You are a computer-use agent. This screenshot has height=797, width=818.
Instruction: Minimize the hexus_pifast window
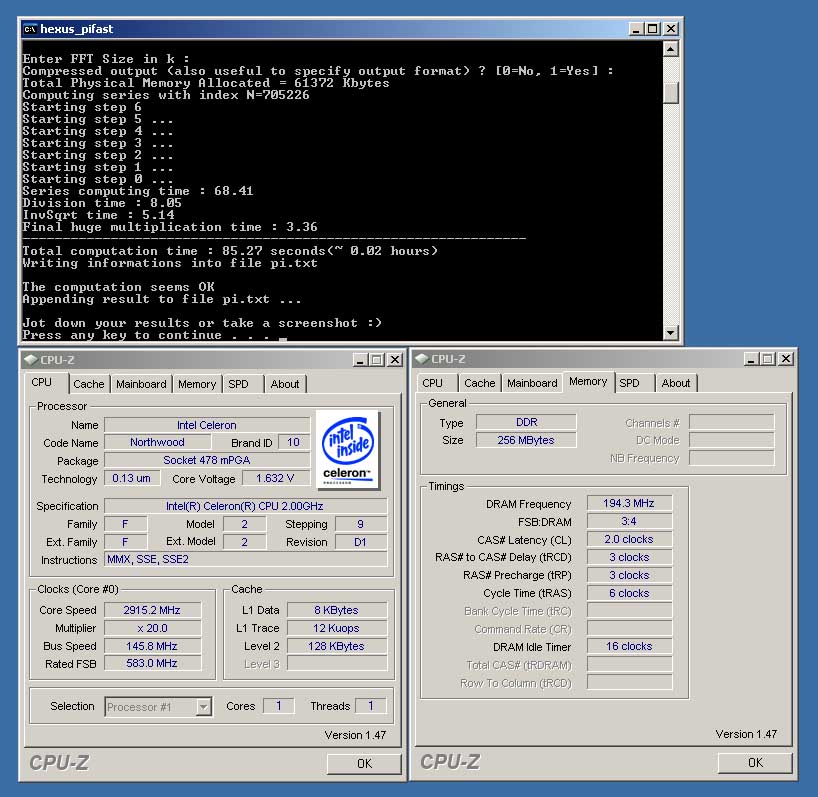click(x=636, y=29)
